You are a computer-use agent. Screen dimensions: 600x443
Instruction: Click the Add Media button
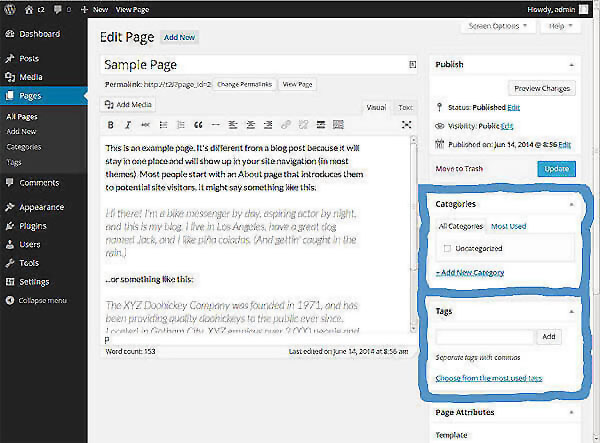[x=130, y=104]
